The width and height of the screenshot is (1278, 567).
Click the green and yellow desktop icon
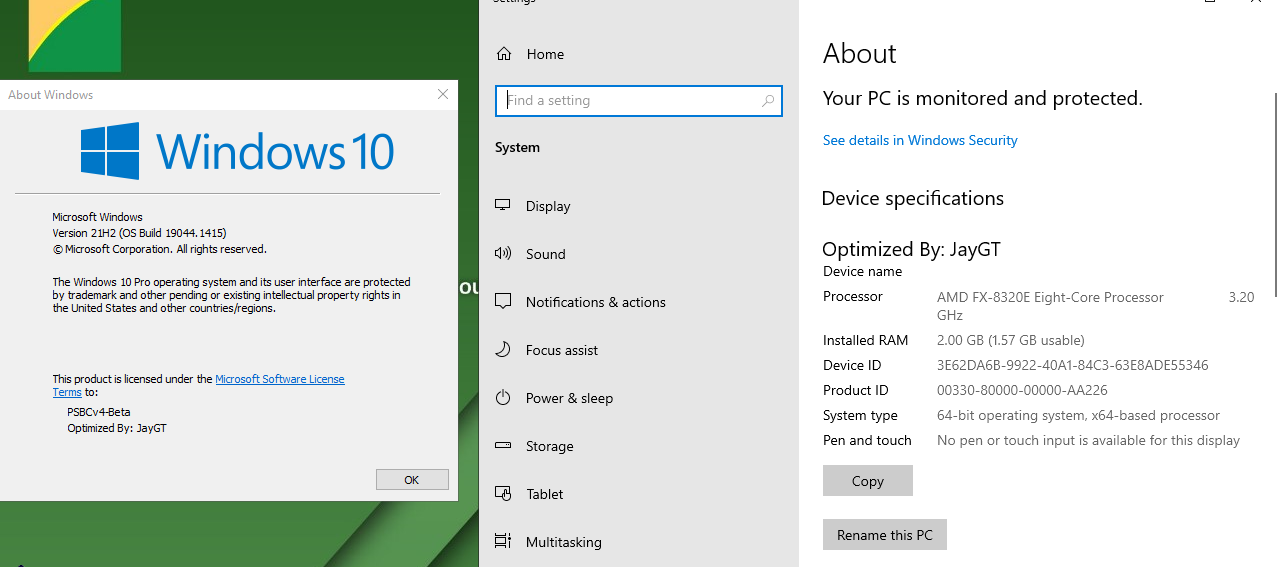click(75, 36)
